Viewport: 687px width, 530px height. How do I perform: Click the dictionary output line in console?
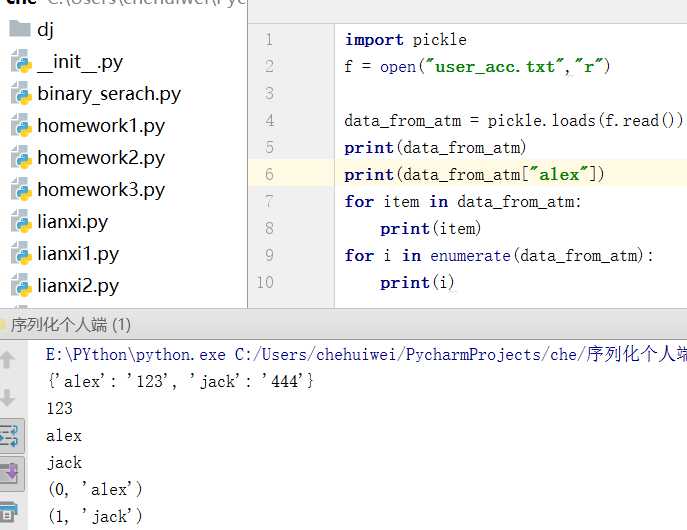tap(181, 381)
